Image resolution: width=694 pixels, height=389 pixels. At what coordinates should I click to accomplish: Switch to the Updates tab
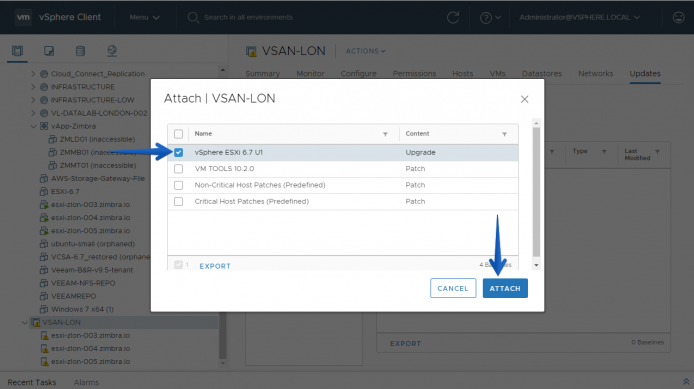tap(645, 73)
